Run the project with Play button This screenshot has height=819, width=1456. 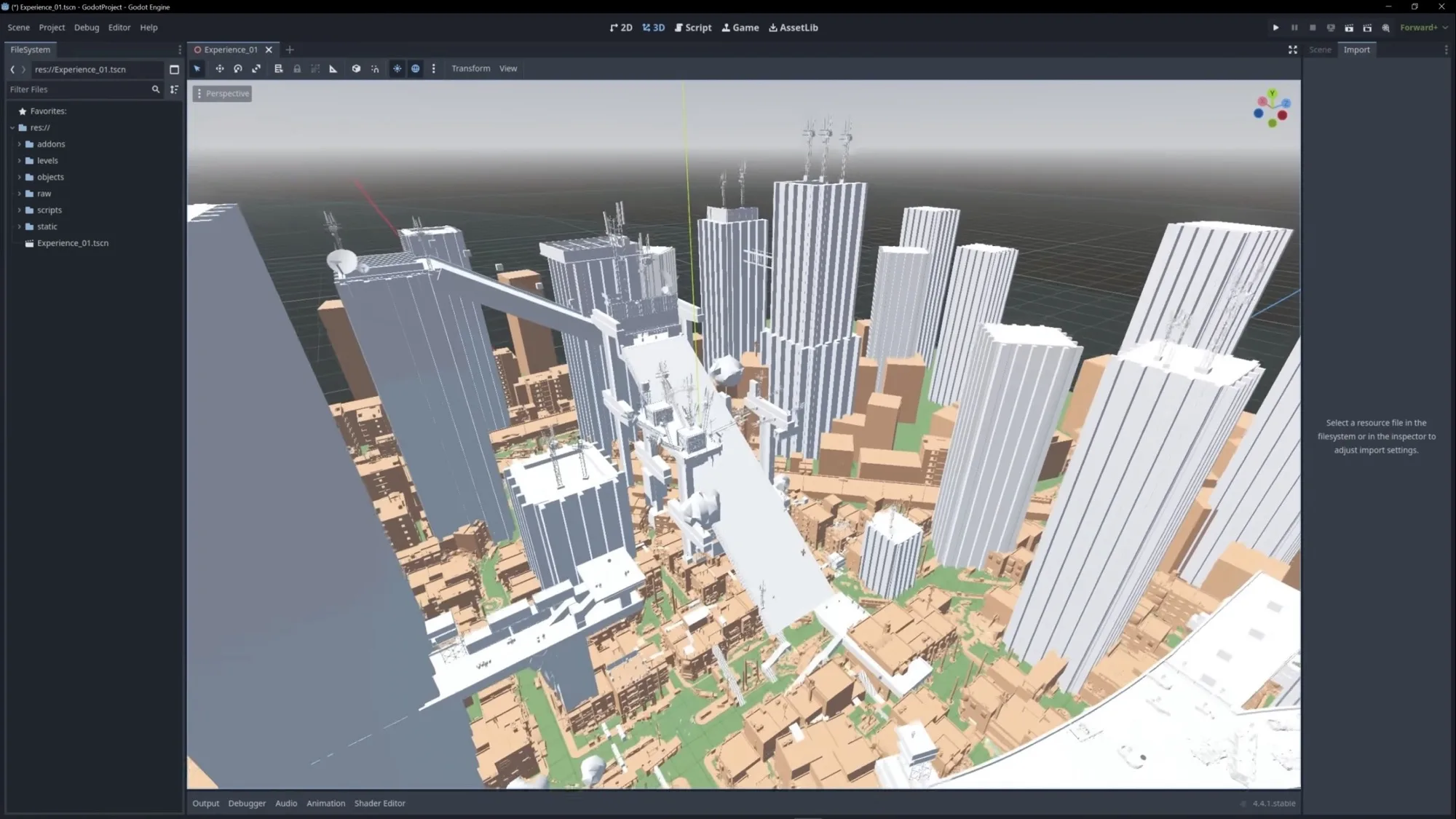(1275, 28)
